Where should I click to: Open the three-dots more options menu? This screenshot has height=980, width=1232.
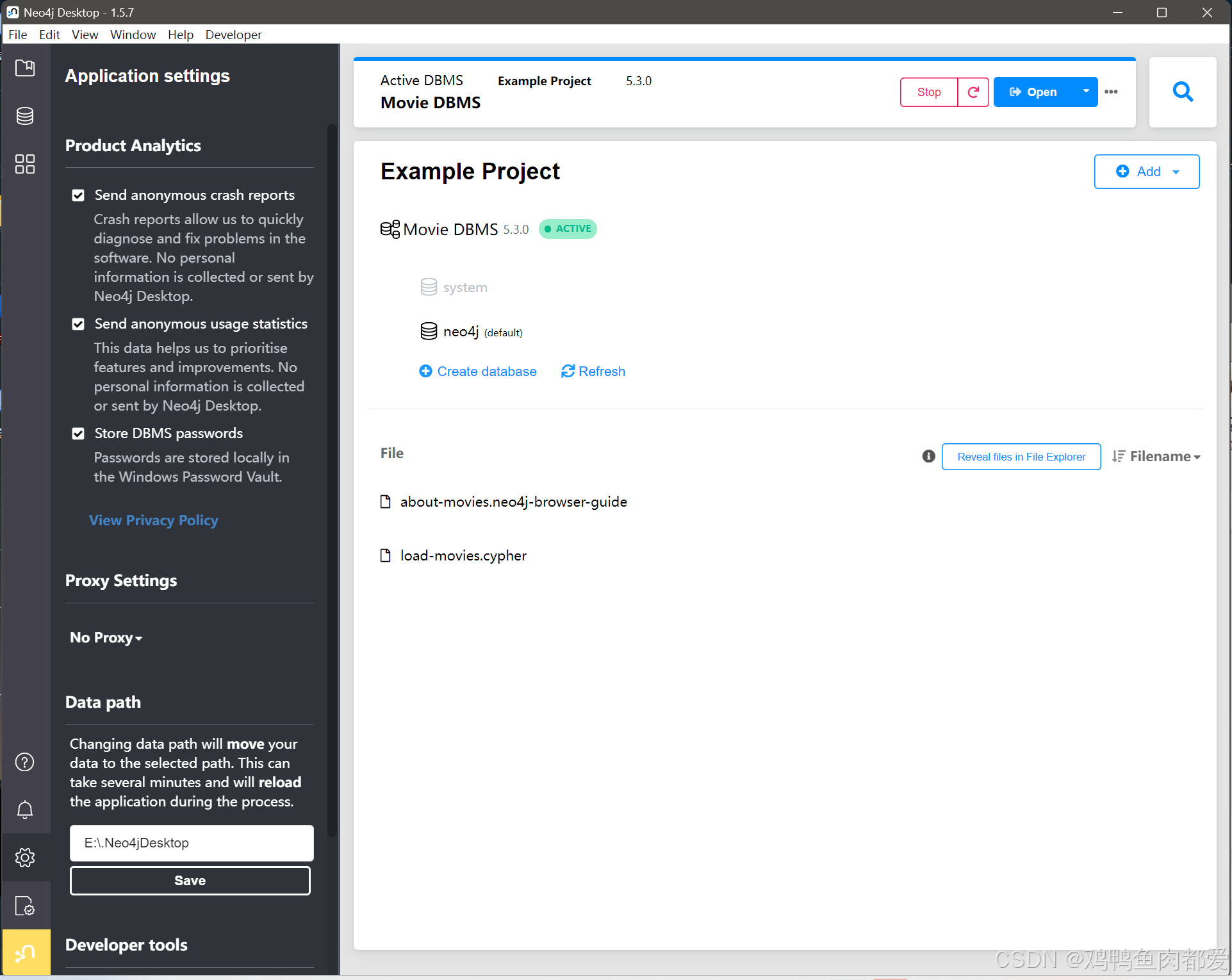[1112, 92]
